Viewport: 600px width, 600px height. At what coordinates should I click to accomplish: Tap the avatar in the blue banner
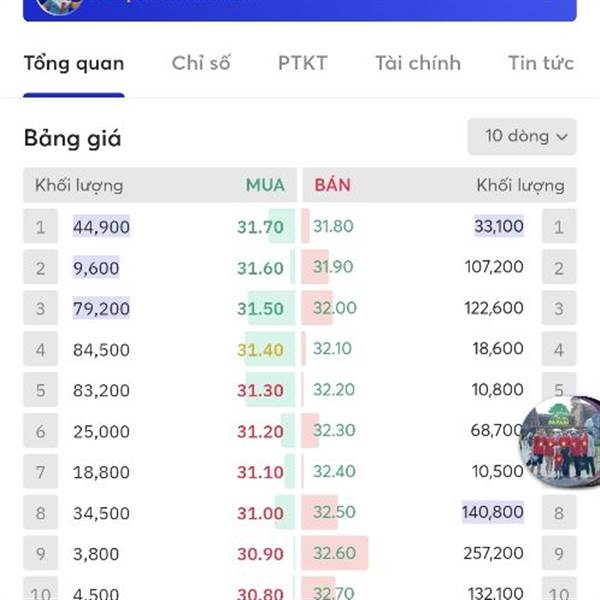(x=59, y=6)
